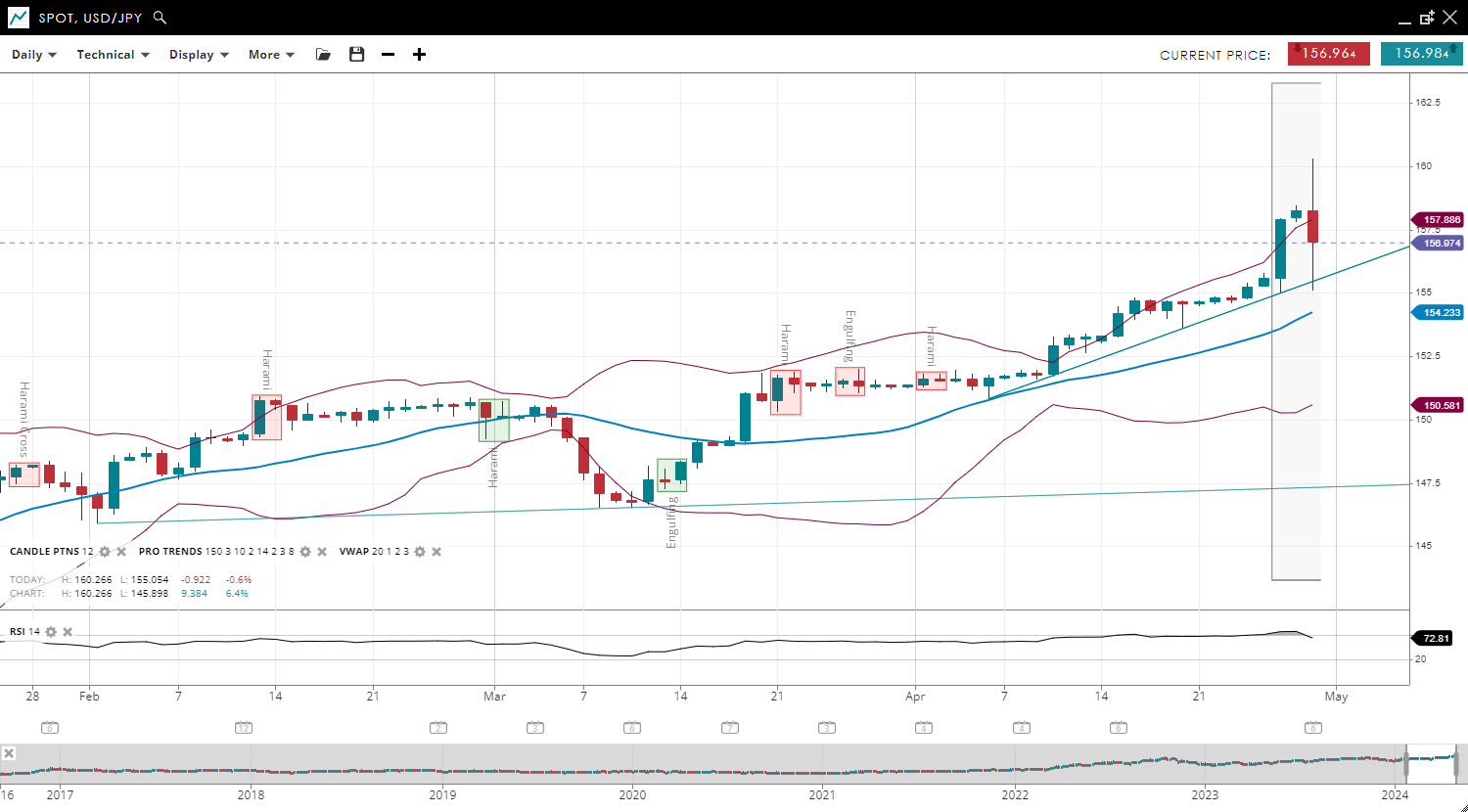Open the Display dropdown menu
Image resolution: width=1468 pixels, height=812 pixels.
click(x=199, y=55)
